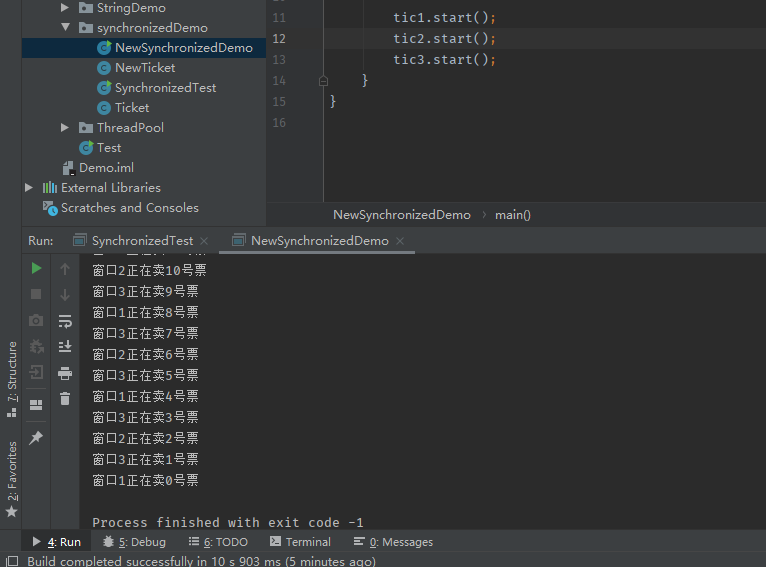The width and height of the screenshot is (766, 567).
Task: Click console line 窗口2正在卖10号票
Action: (149, 270)
